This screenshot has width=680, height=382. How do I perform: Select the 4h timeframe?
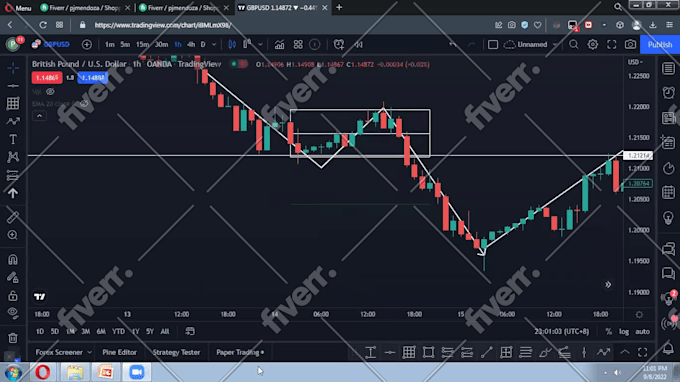pyautogui.click(x=191, y=44)
